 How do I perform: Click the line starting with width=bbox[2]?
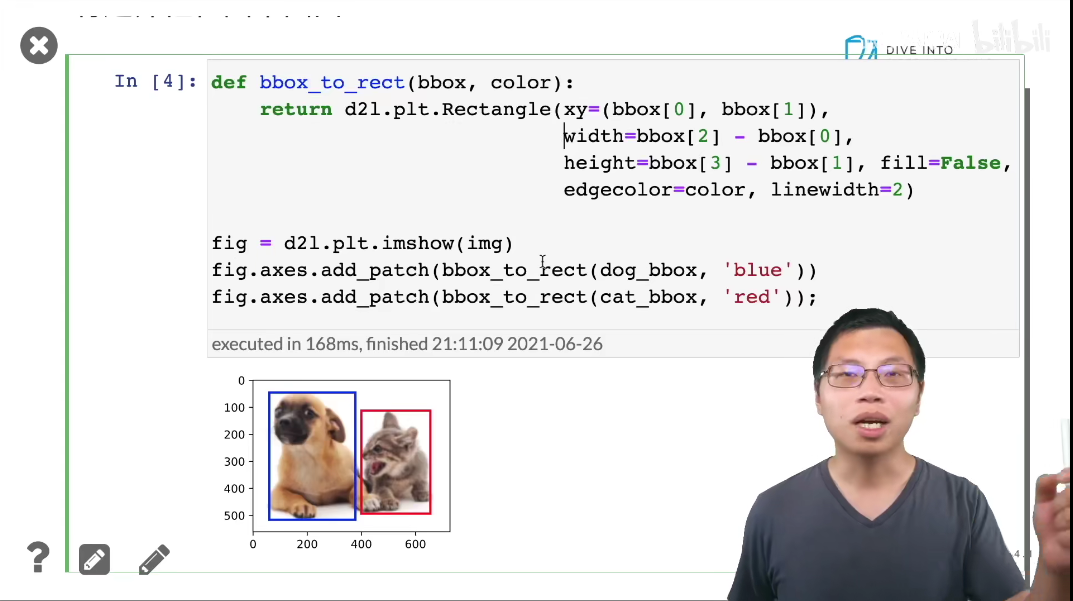point(708,136)
